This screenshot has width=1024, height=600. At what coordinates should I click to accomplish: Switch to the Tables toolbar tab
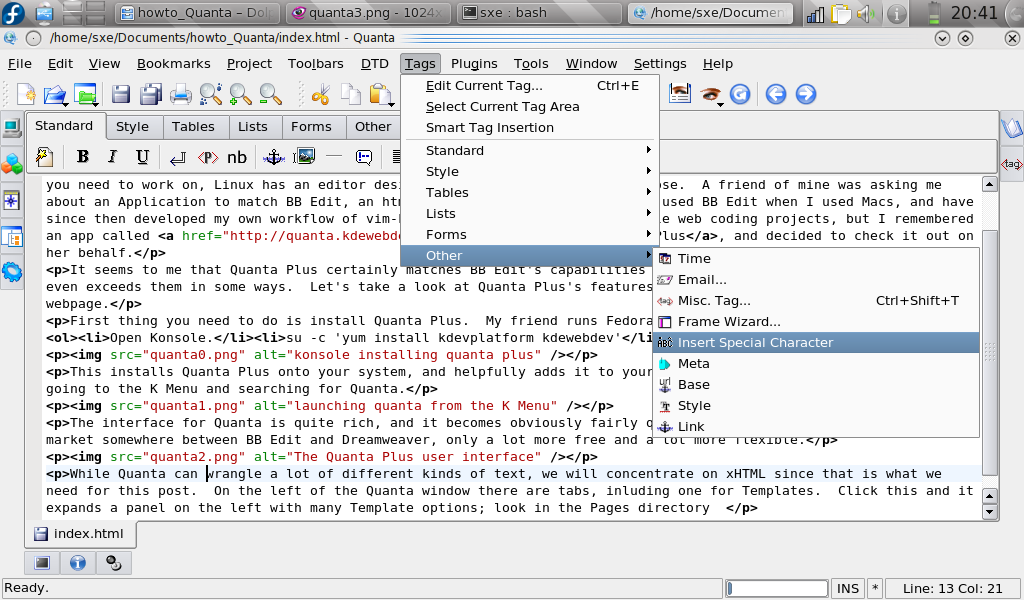193,127
